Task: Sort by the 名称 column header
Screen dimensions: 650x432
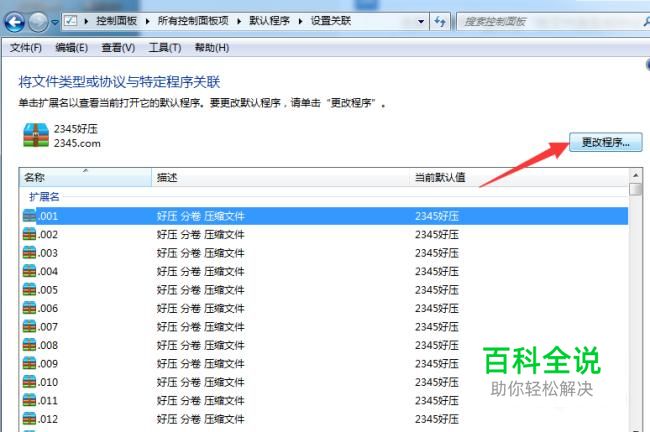Action: tap(85, 177)
